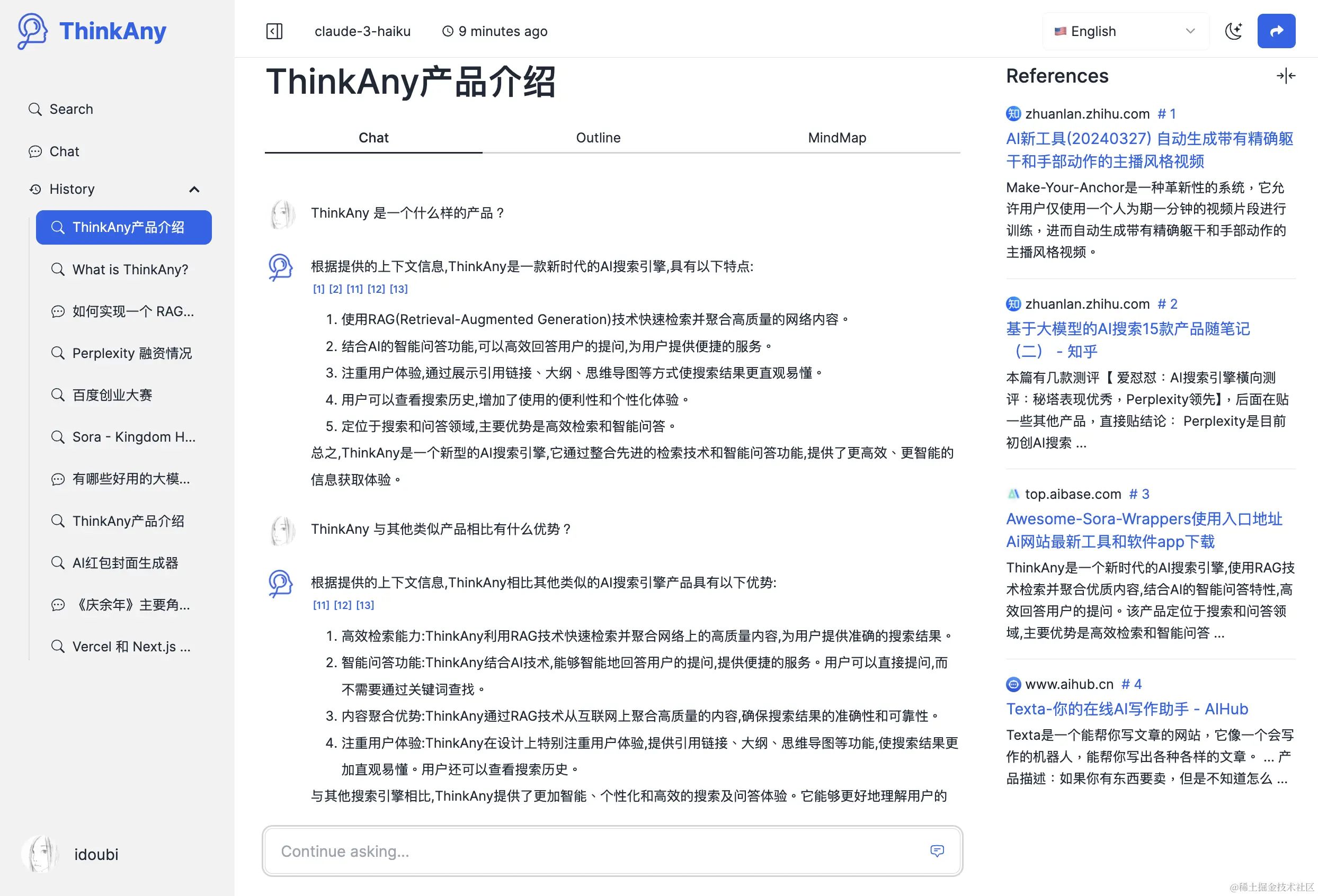Open history item What is ThinkAny?
The image size is (1318, 896).
(130, 270)
